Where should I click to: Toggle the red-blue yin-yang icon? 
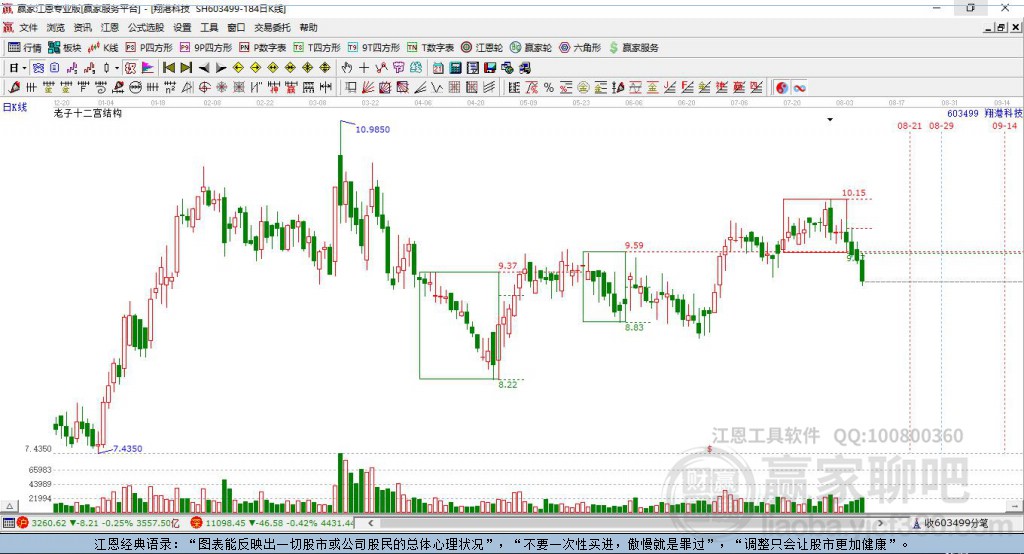pyautogui.click(x=782, y=88)
